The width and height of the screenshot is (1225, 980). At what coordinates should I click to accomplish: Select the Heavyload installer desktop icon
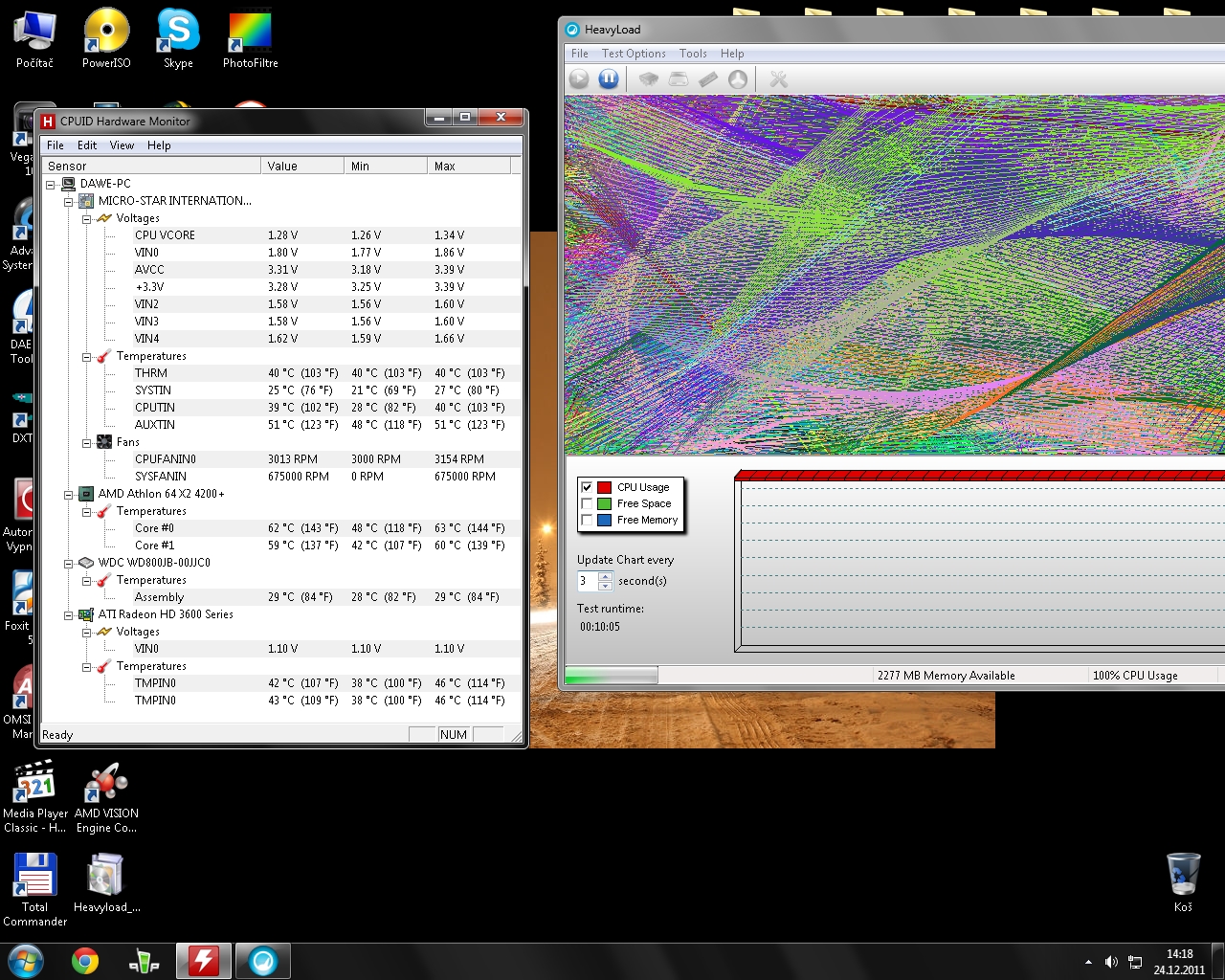106,883
